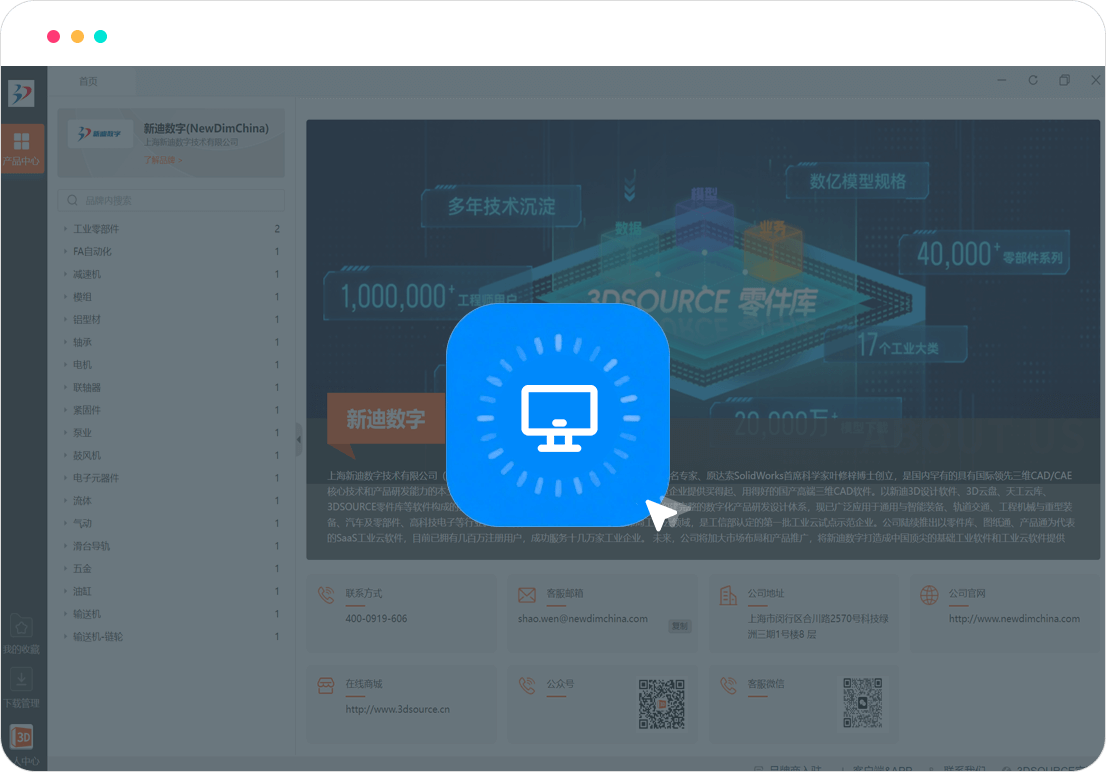Expand the 联轴器 category
The height and width of the screenshot is (772, 1106).
click(x=66, y=387)
